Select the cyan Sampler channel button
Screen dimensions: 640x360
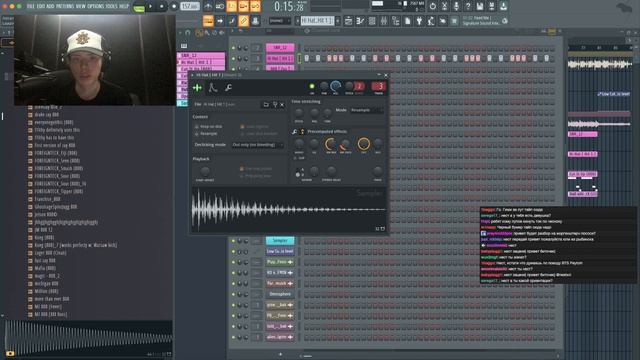pos(280,241)
